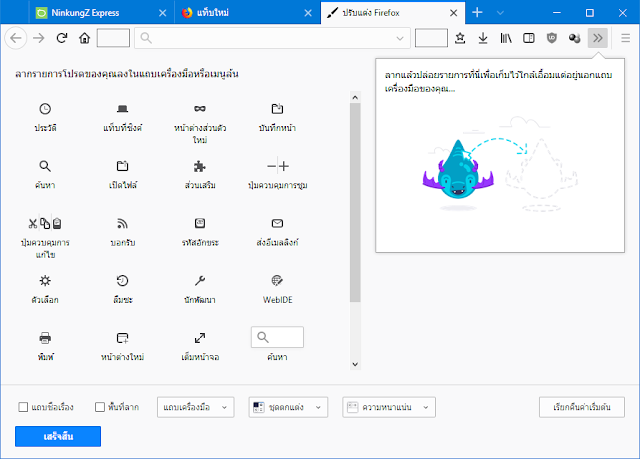This screenshot has height=459, width=640.
Task: Close the ปรับแต่ง Firefox customize tab
Action: [453, 13]
